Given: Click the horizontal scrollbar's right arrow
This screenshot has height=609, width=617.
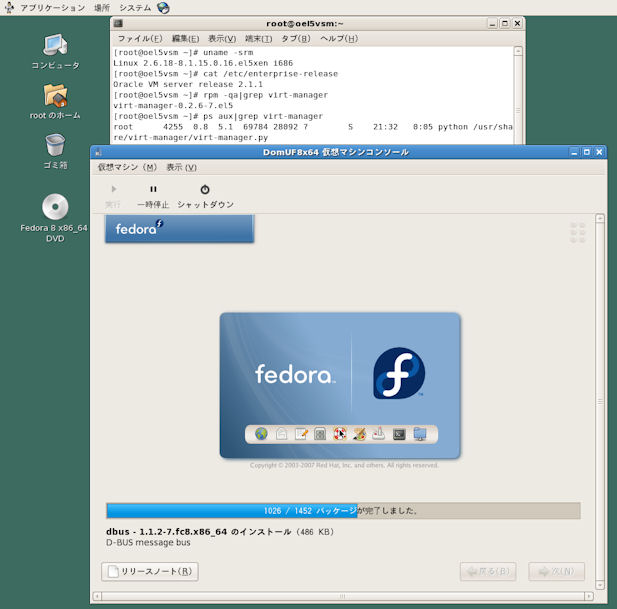Looking at the screenshot, I should pos(589,596).
